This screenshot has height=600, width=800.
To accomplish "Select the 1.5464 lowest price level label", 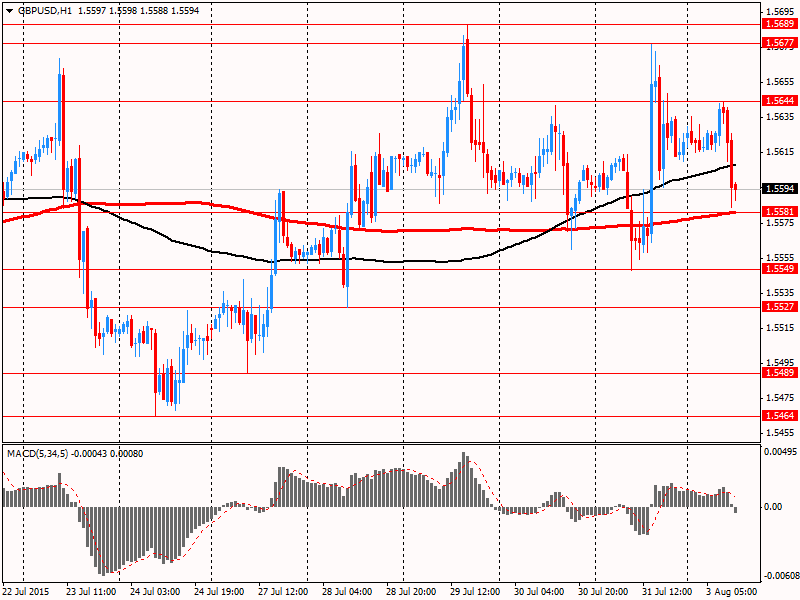I will click(x=778, y=415).
